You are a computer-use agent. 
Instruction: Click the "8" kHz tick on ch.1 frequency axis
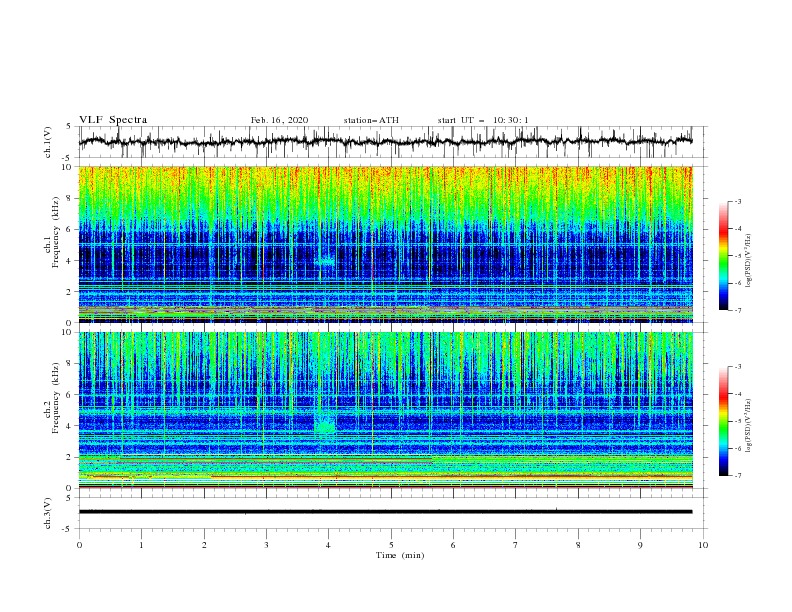coord(70,198)
